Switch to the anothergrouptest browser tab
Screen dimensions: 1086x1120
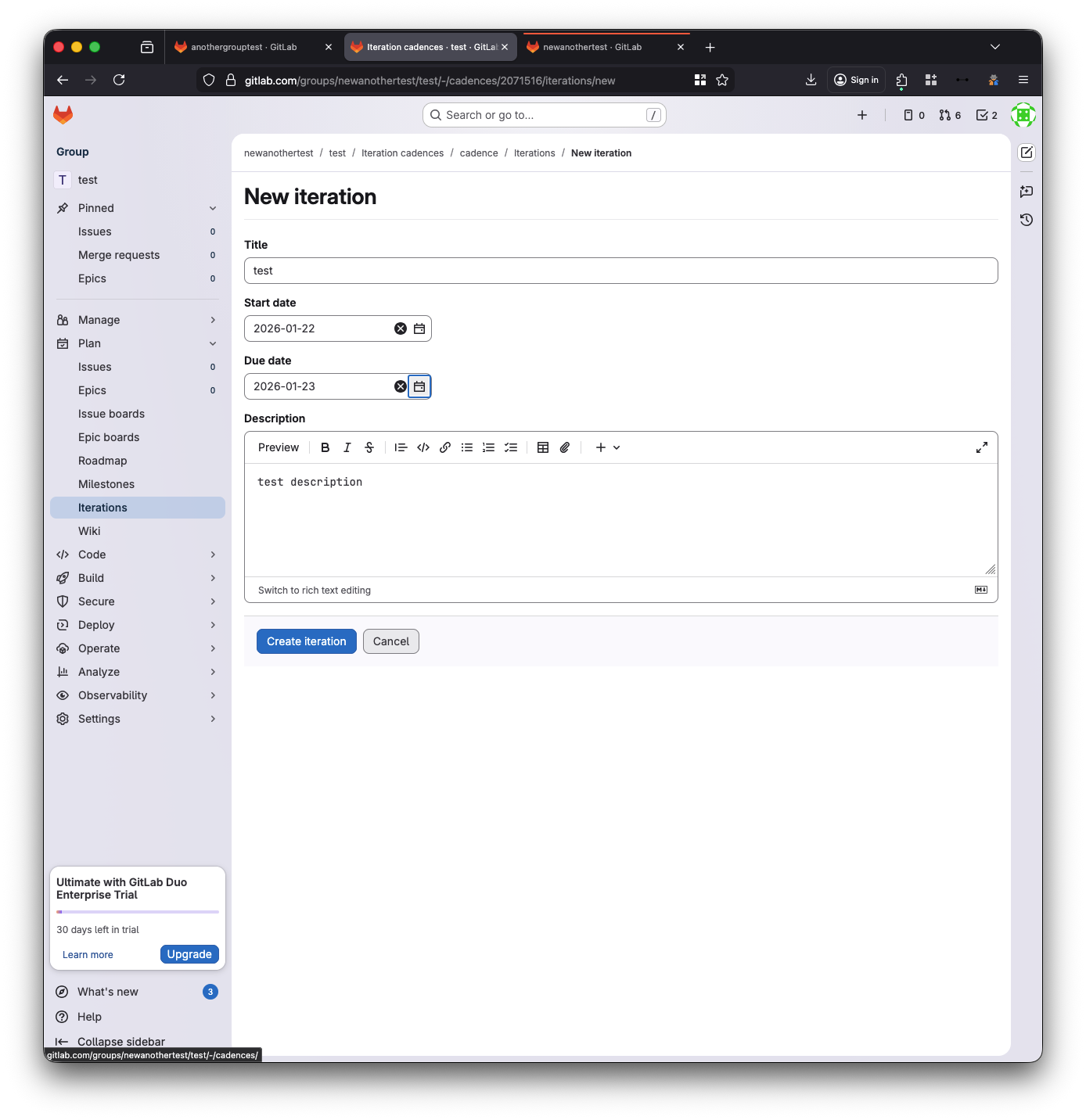[x=244, y=47]
